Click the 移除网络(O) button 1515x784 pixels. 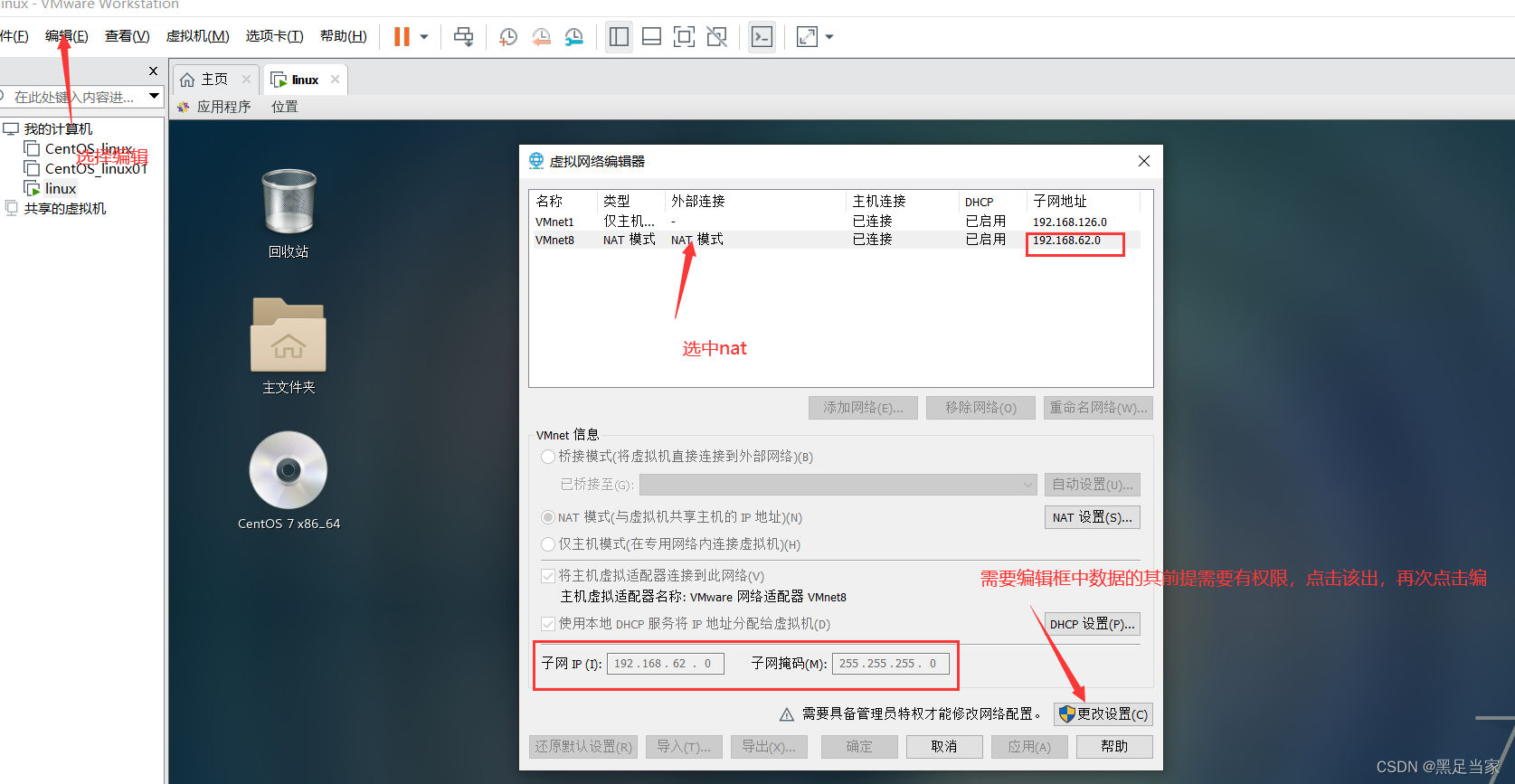coord(980,408)
